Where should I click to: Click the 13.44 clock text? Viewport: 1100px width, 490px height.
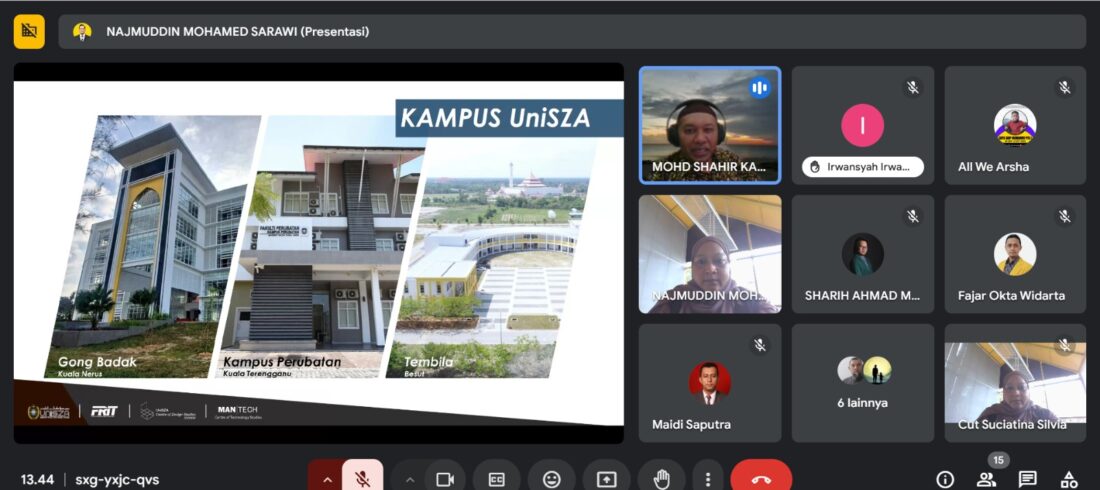(37, 480)
